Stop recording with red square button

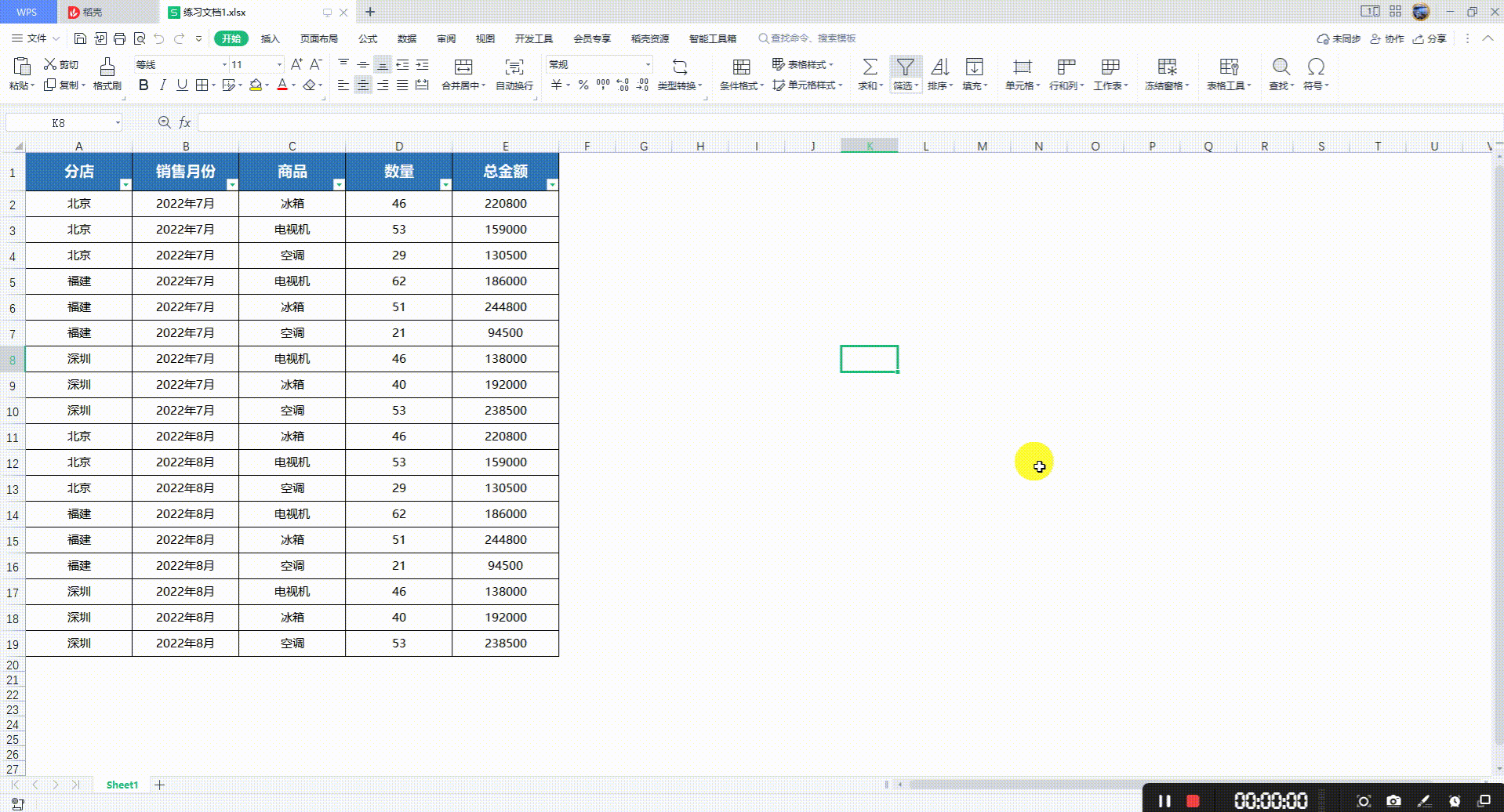tap(1193, 800)
